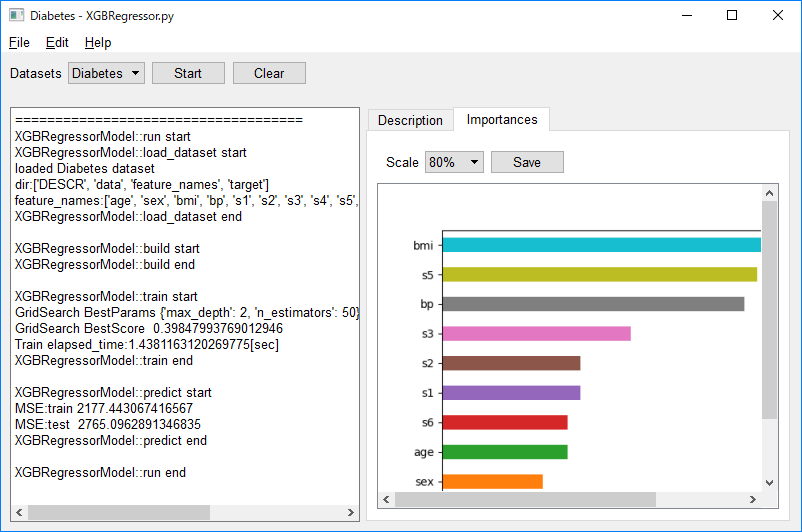Click the cyan bmi importance bar

pos(602,245)
